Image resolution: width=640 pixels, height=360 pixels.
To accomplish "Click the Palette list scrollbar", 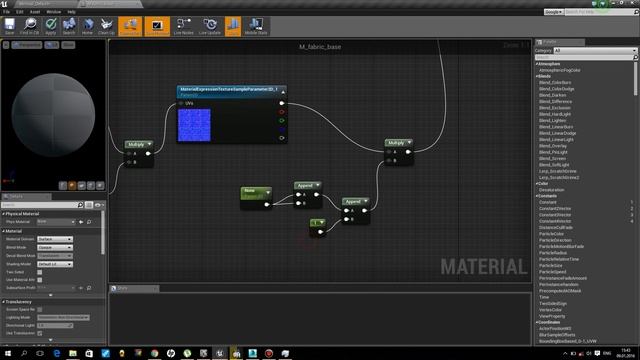I will pos(636,80).
